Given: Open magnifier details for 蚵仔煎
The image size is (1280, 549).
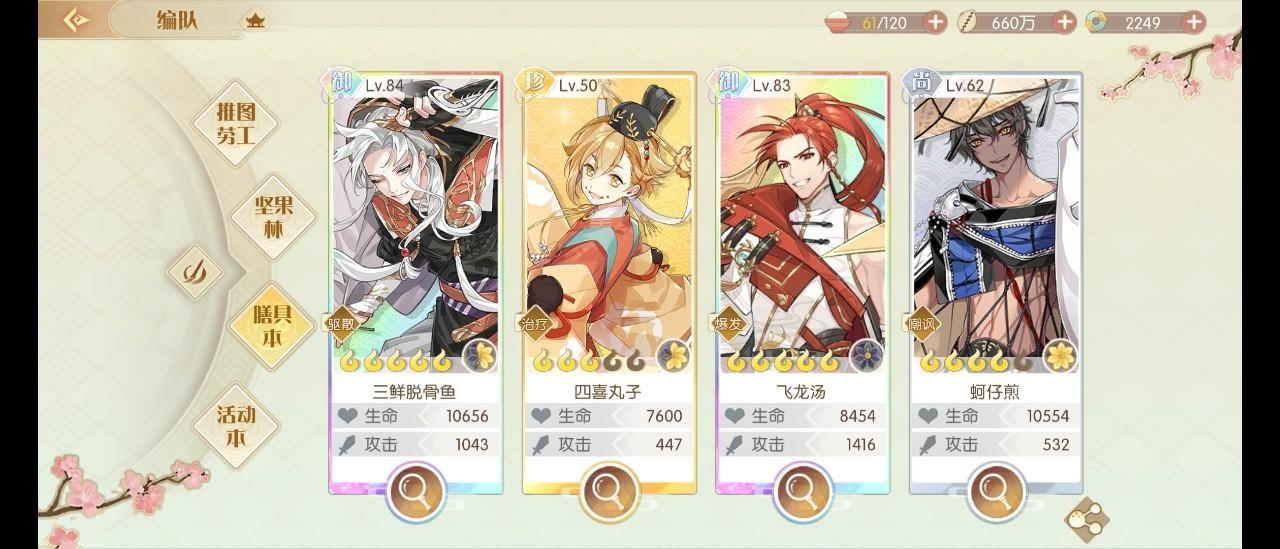Looking at the screenshot, I should 996,491.
